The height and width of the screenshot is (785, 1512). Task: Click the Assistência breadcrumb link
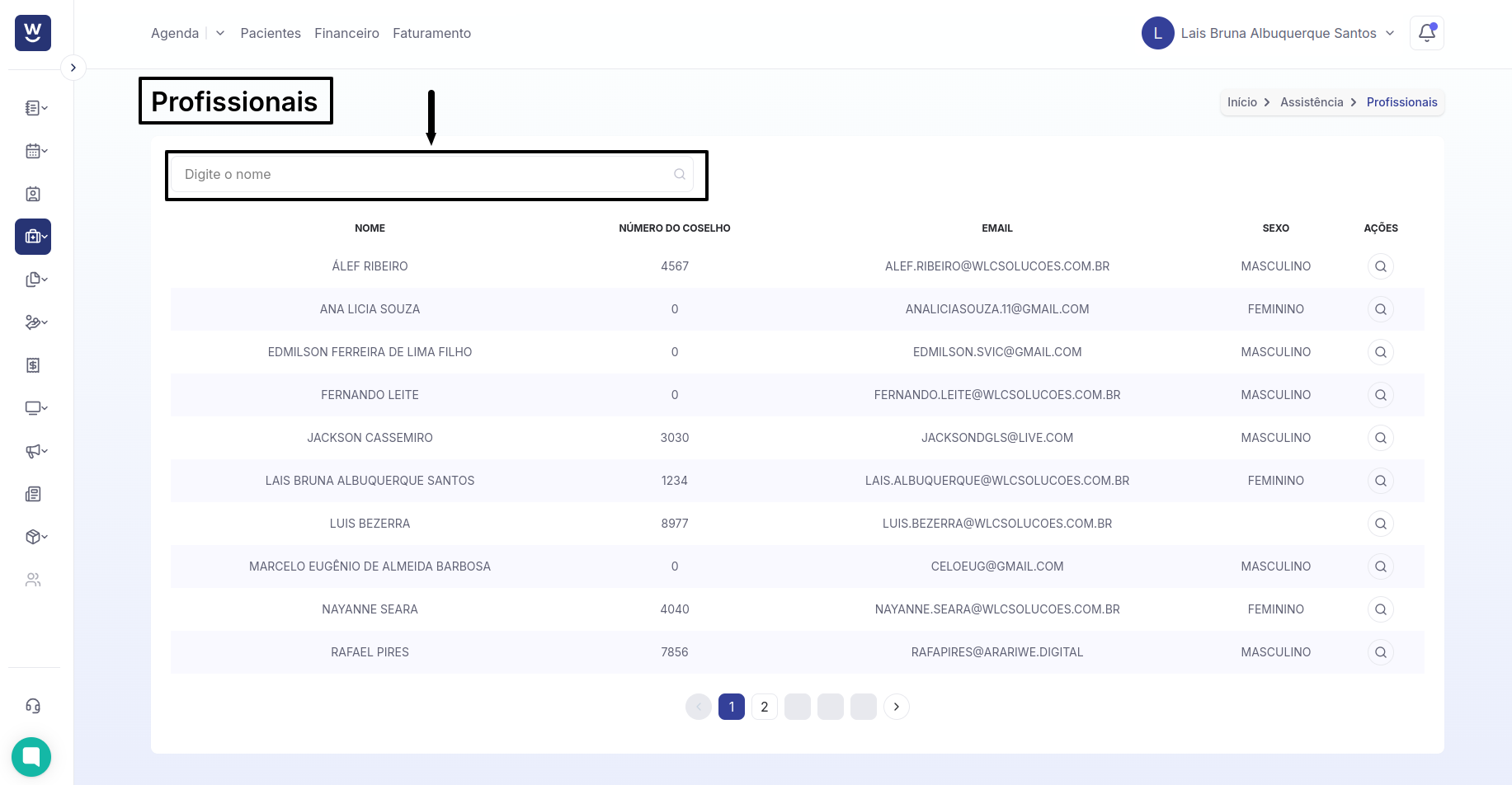(1312, 102)
